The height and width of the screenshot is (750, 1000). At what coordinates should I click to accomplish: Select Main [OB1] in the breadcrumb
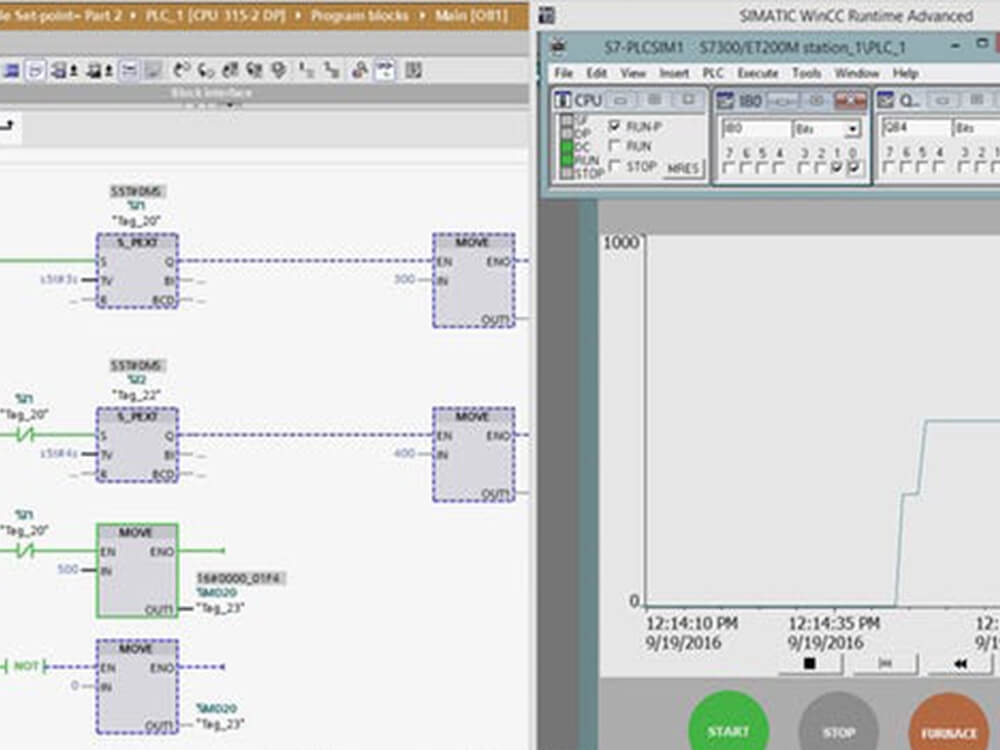471,15
